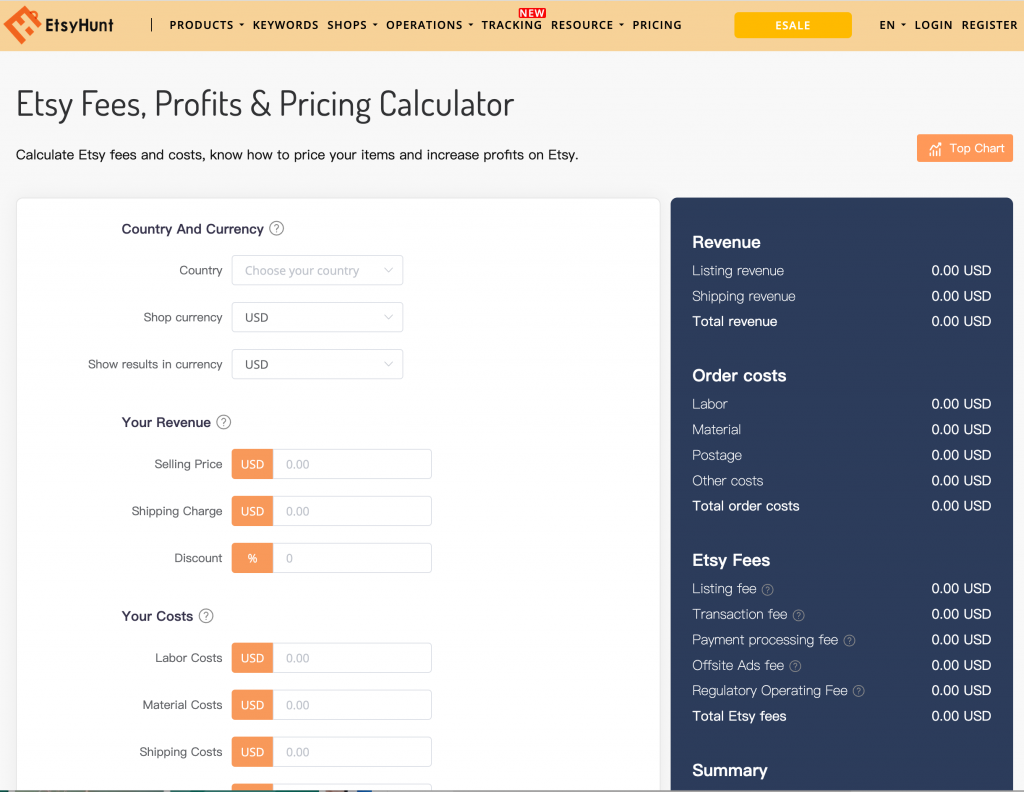Click the Transaction fee info icon
Viewport: 1024px width, 792px height.
(799, 615)
